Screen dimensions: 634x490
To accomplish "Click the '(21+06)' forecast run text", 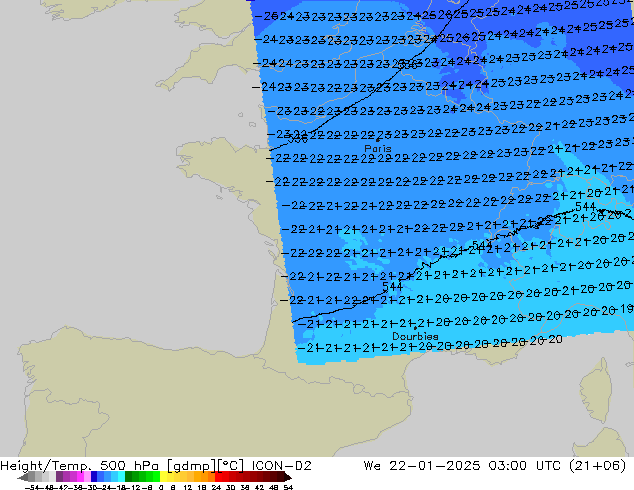I will coord(598,466).
